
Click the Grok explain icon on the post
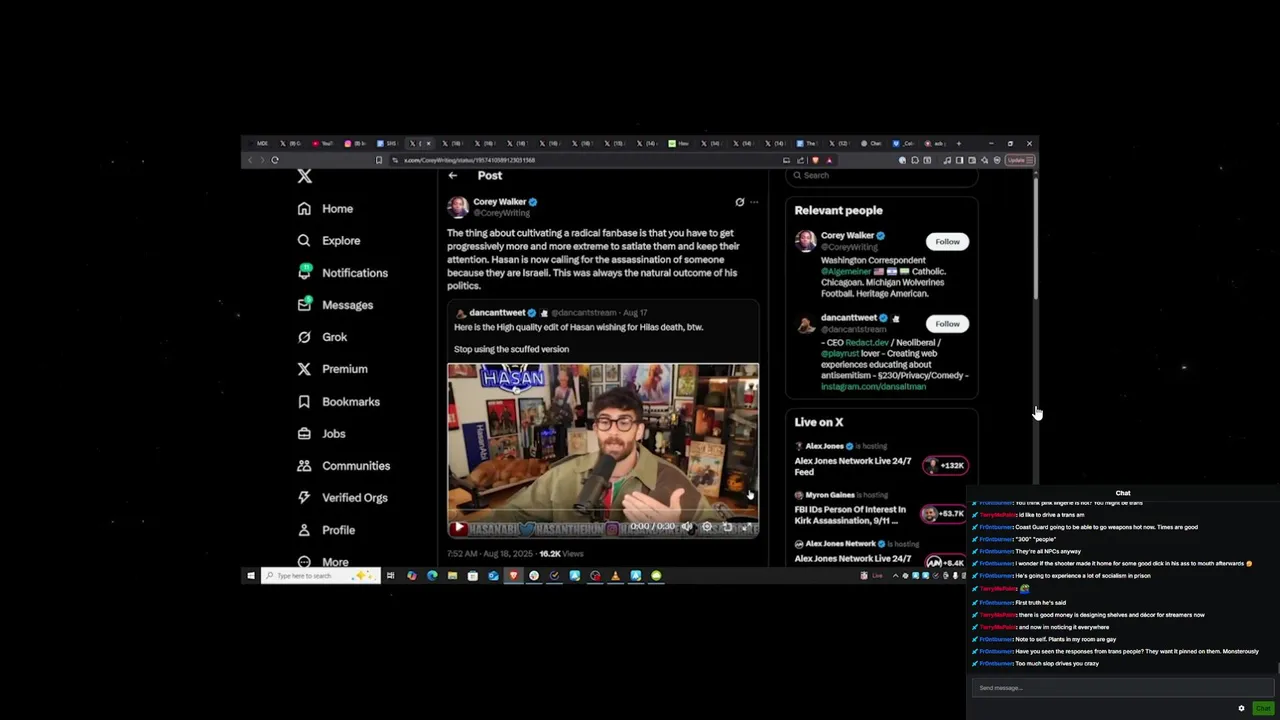point(740,202)
